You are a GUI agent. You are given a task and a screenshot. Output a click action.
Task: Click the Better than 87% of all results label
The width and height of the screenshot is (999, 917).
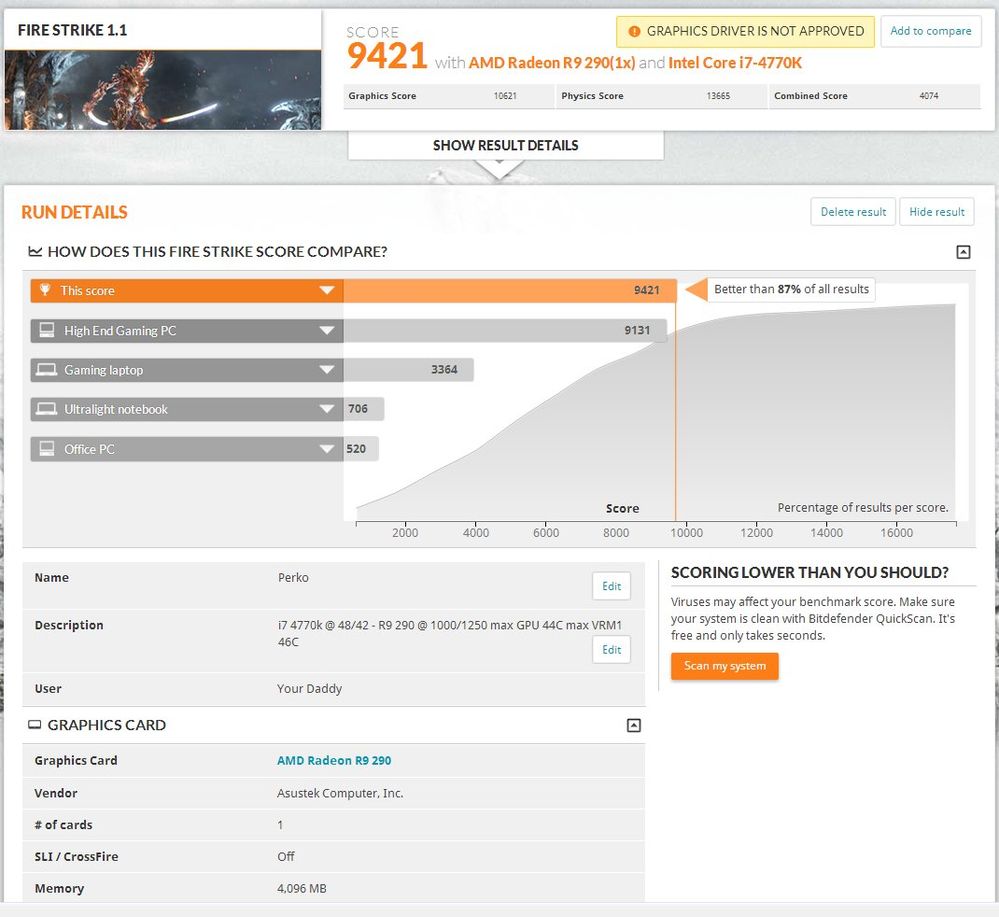791,289
